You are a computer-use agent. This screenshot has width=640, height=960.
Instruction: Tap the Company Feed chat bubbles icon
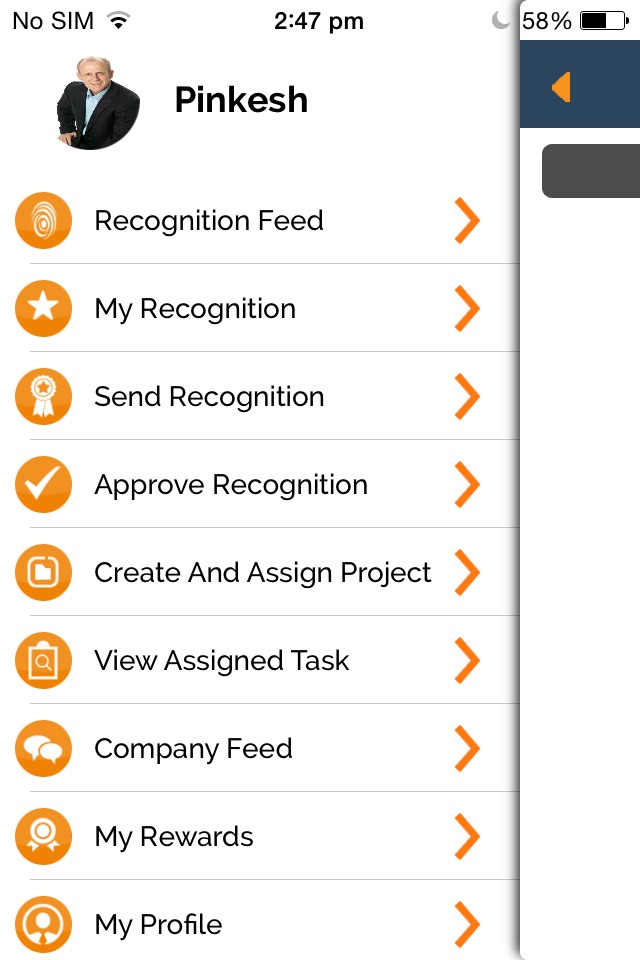click(43, 748)
